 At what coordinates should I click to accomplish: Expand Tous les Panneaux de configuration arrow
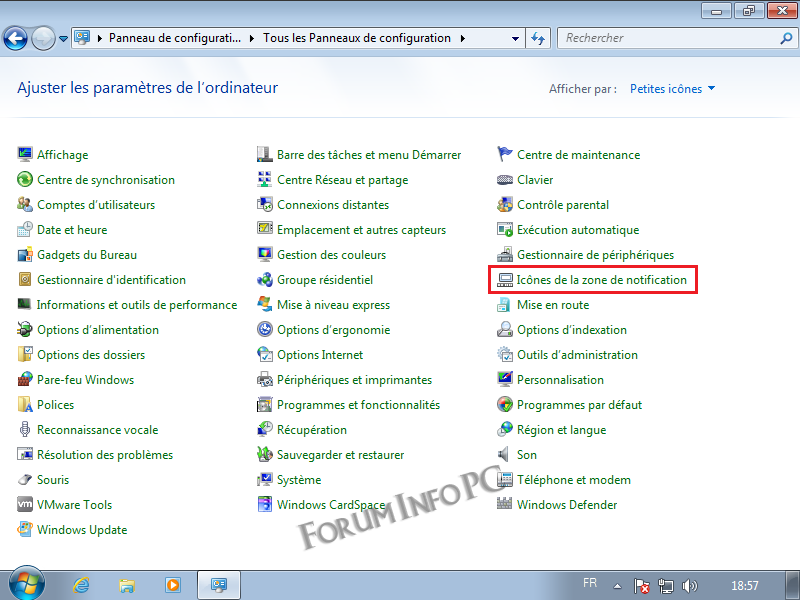[463, 38]
